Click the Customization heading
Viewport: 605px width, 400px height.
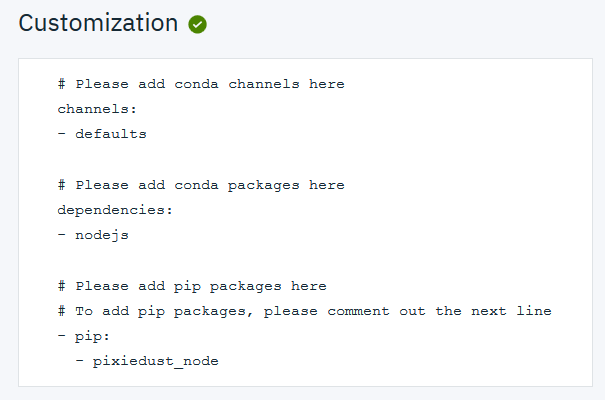click(x=98, y=24)
